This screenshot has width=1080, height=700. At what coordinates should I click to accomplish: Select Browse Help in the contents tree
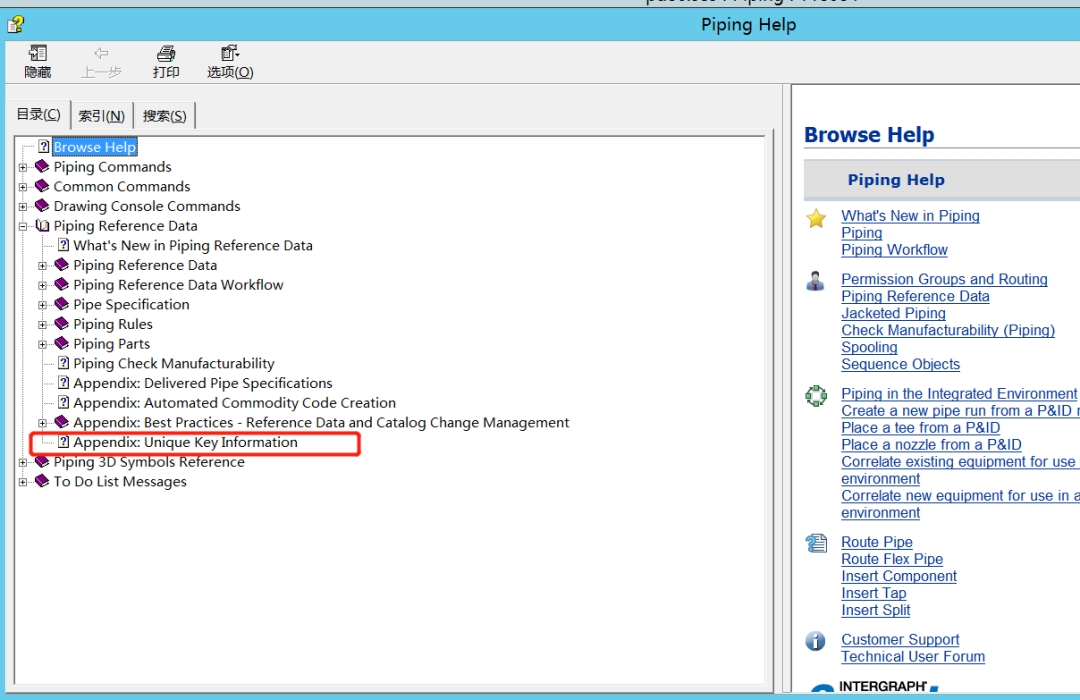[95, 147]
